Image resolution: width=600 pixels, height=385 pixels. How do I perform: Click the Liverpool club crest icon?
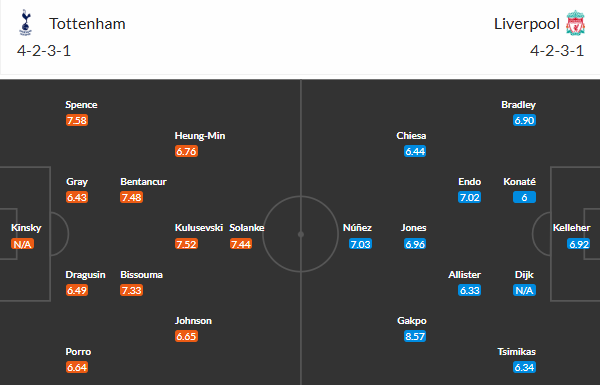click(576, 23)
